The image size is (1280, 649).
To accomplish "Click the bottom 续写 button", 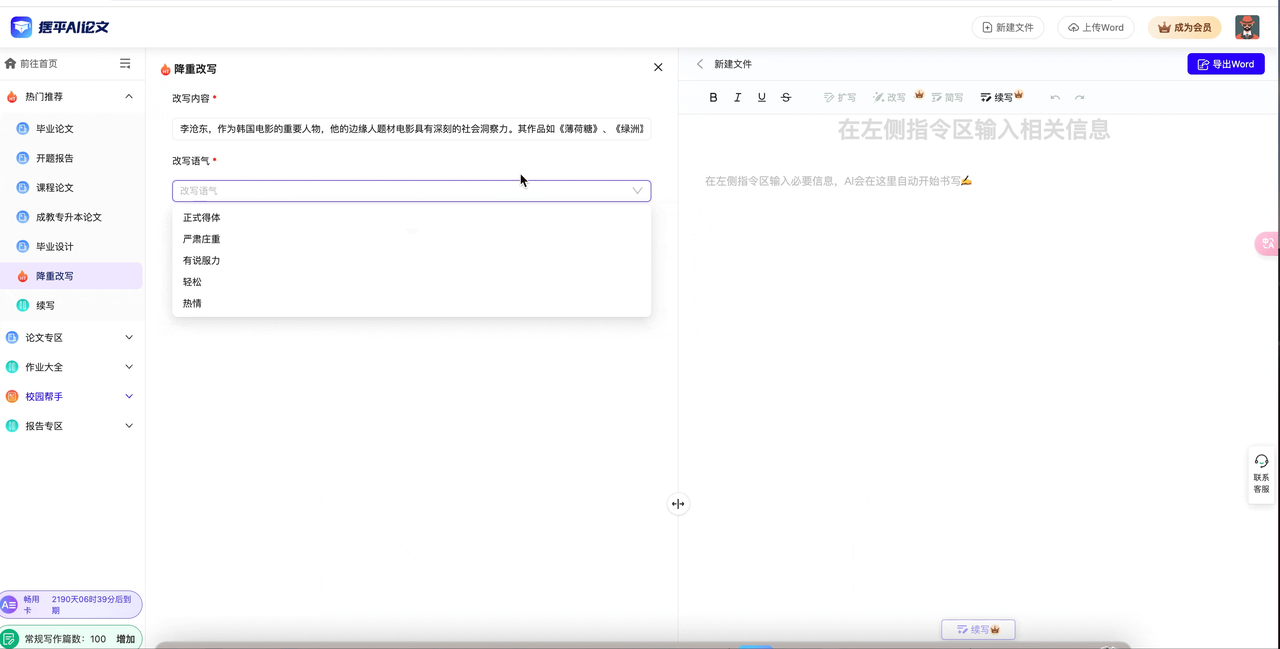I will (x=978, y=629).
